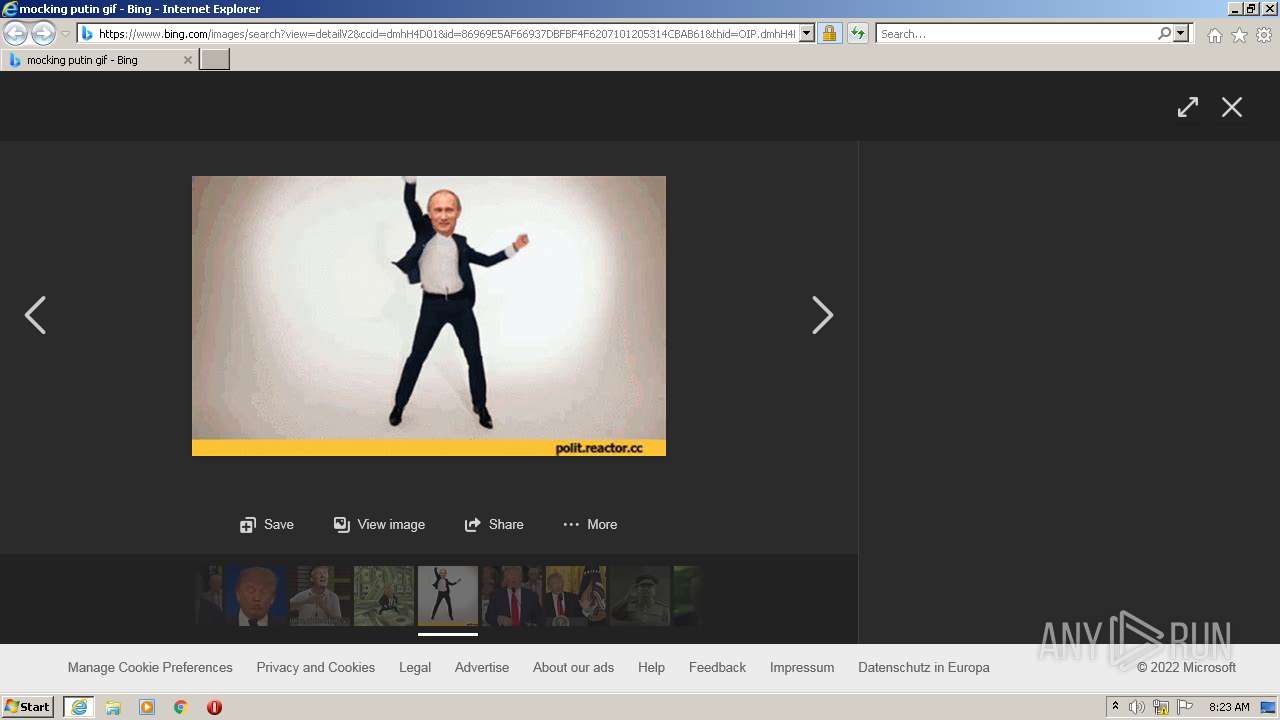Open the Help link
1280x720 pixels.
tap(651, 667)
